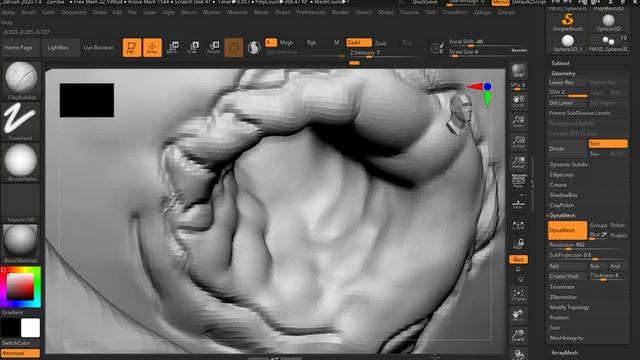This screenshot has height=360, width=640.
Task: Click the yin-yang icon in the top toolbar
Action: coord(254,48)
